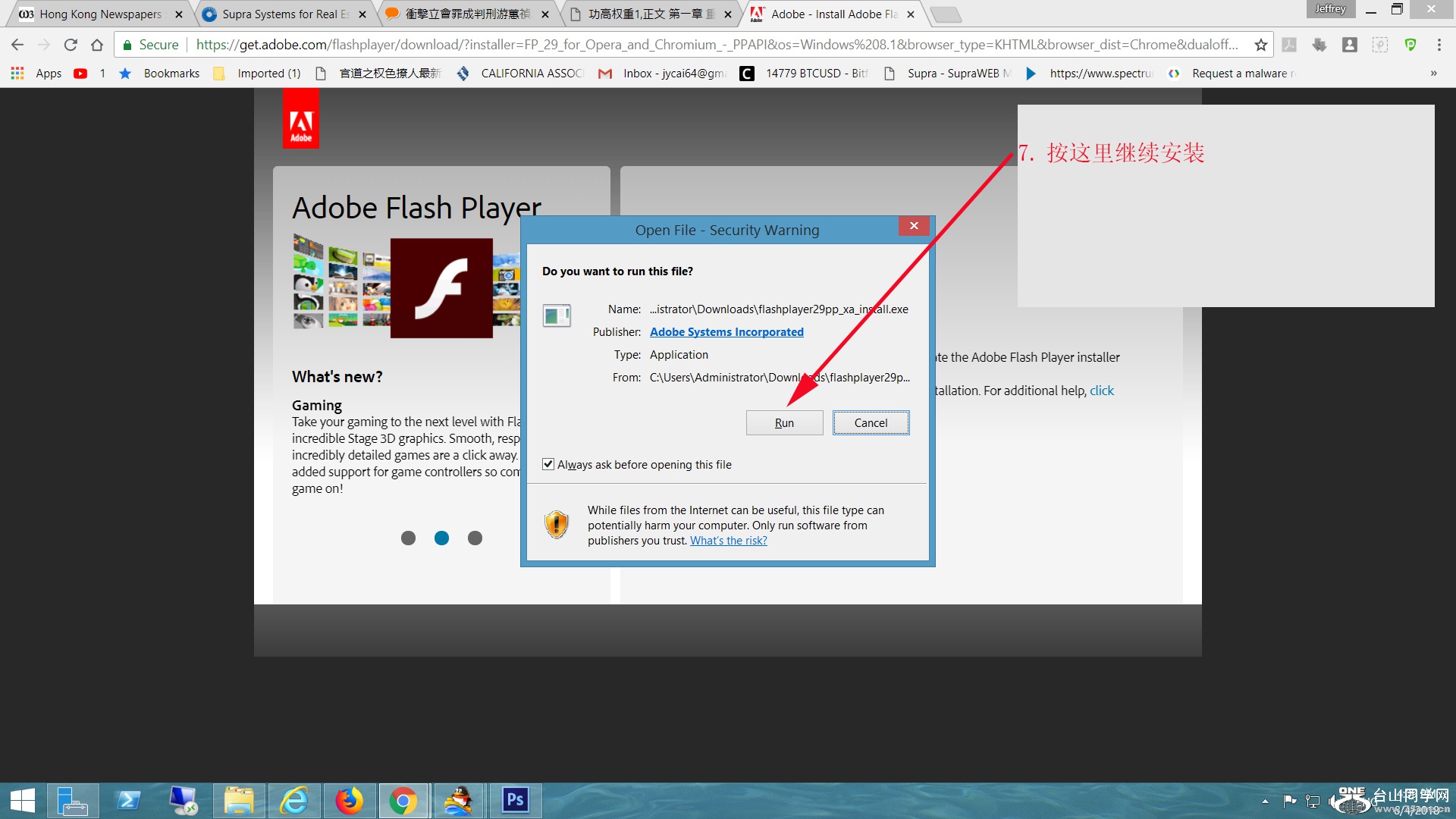This screenshot has height=819, width=1456.
Task: Expand hidden bookmarks with the chevron
Action: point(1433,74)
